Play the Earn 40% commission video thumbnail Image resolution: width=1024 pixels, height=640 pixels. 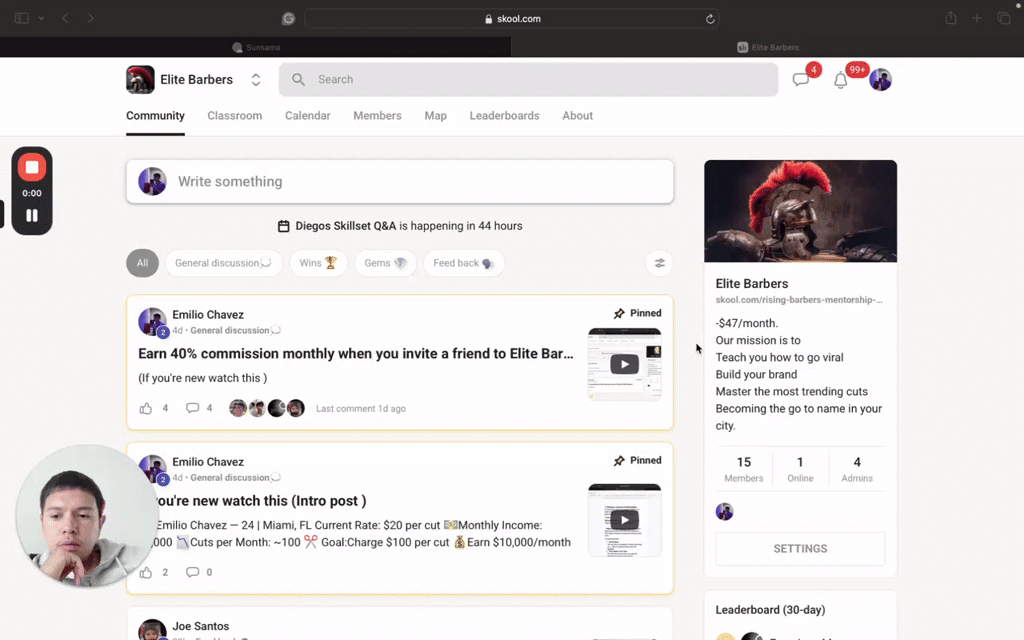click(x=624, y=364)
